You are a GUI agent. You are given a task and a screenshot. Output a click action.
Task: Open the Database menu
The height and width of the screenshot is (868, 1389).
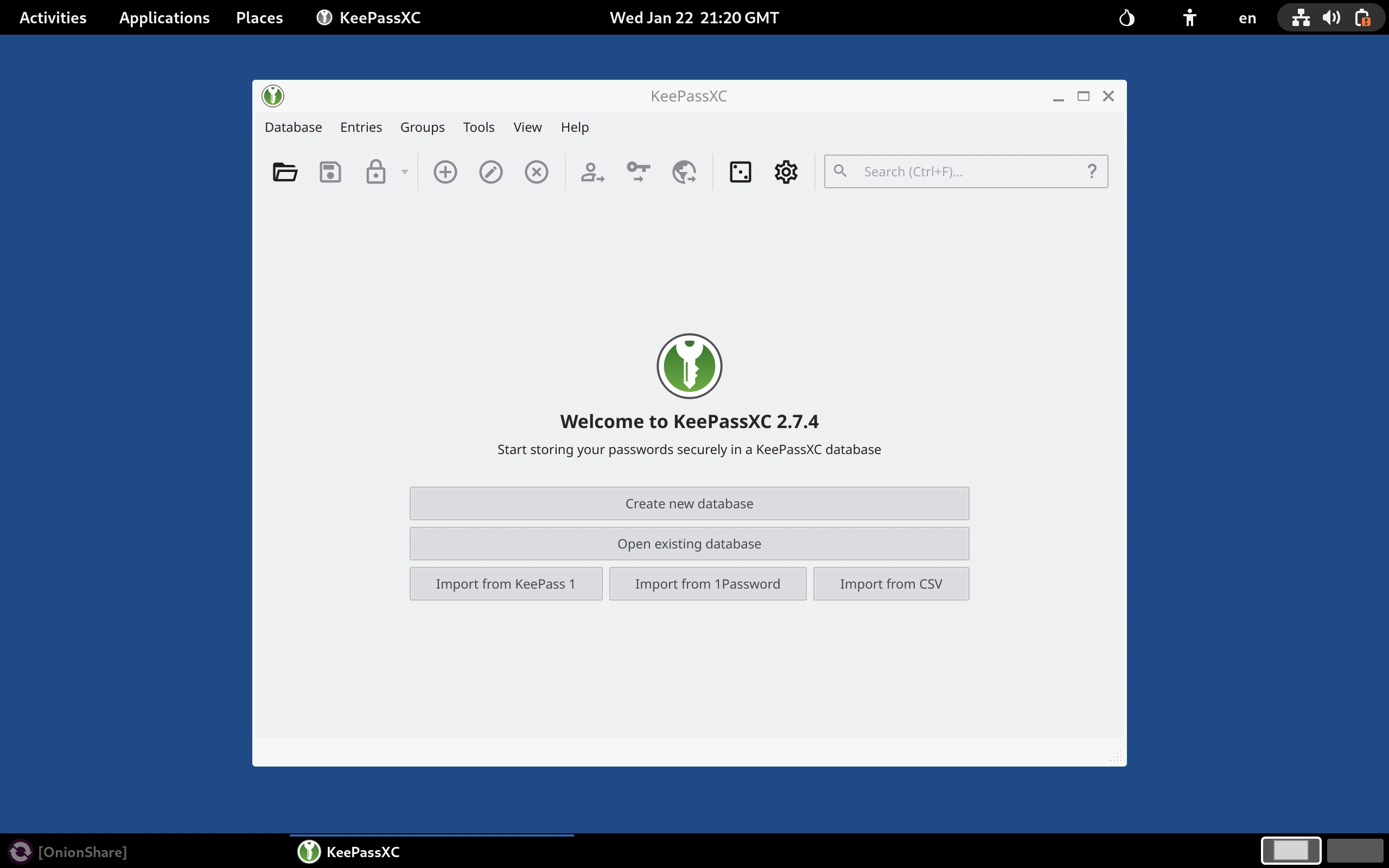293,127
